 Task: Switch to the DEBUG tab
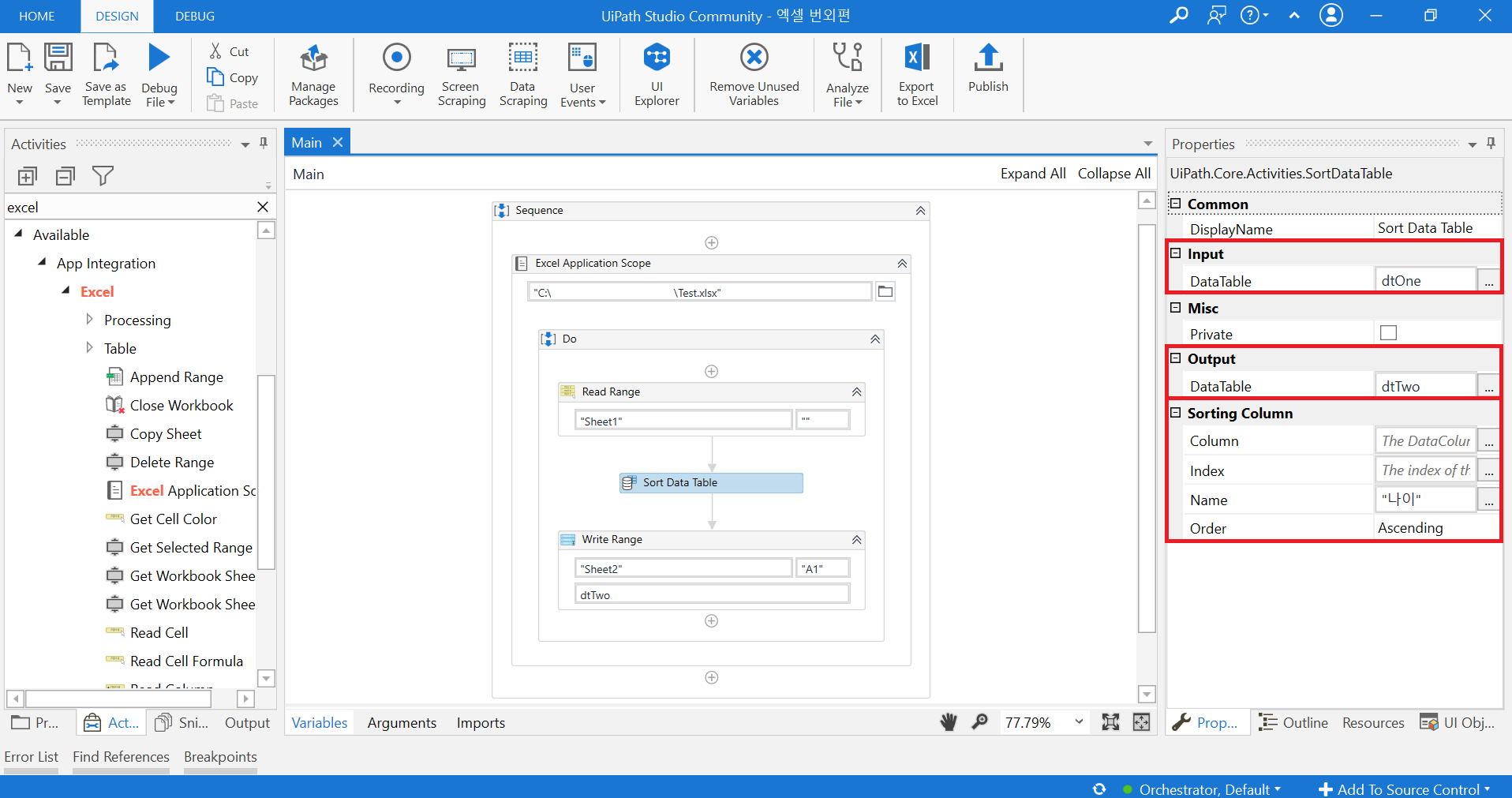tap(195, 17)
